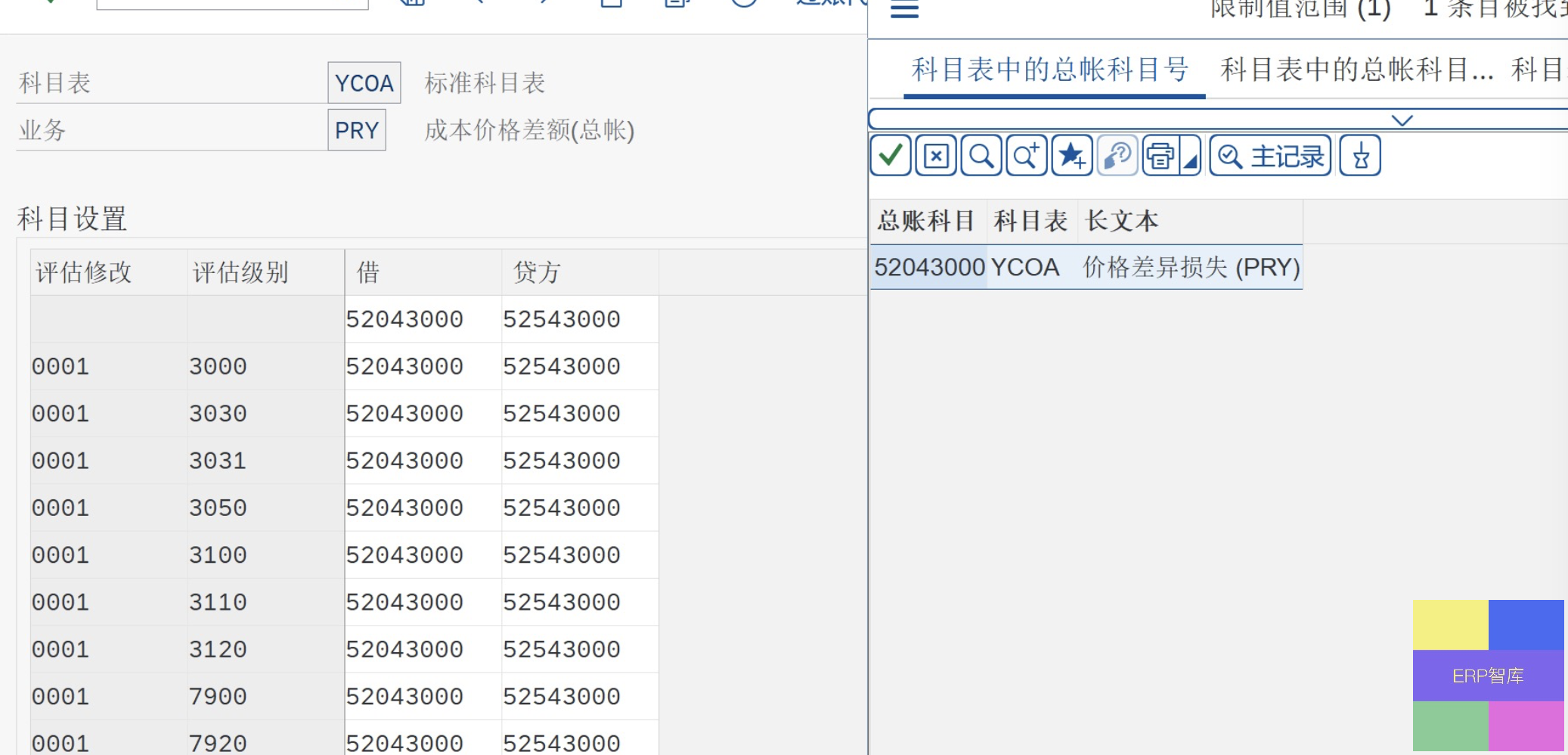Open the hamburger menu in value dialog
This screenshot has height=755, width=1568.
[904, 9]
